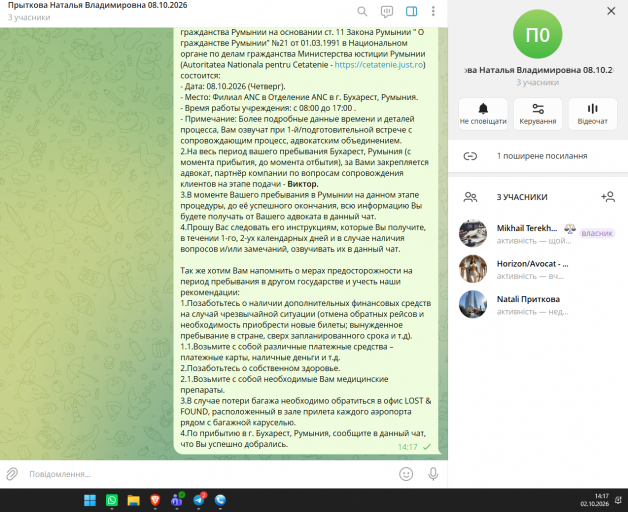Open the Windows Start menu

click(x=90, y=500)
